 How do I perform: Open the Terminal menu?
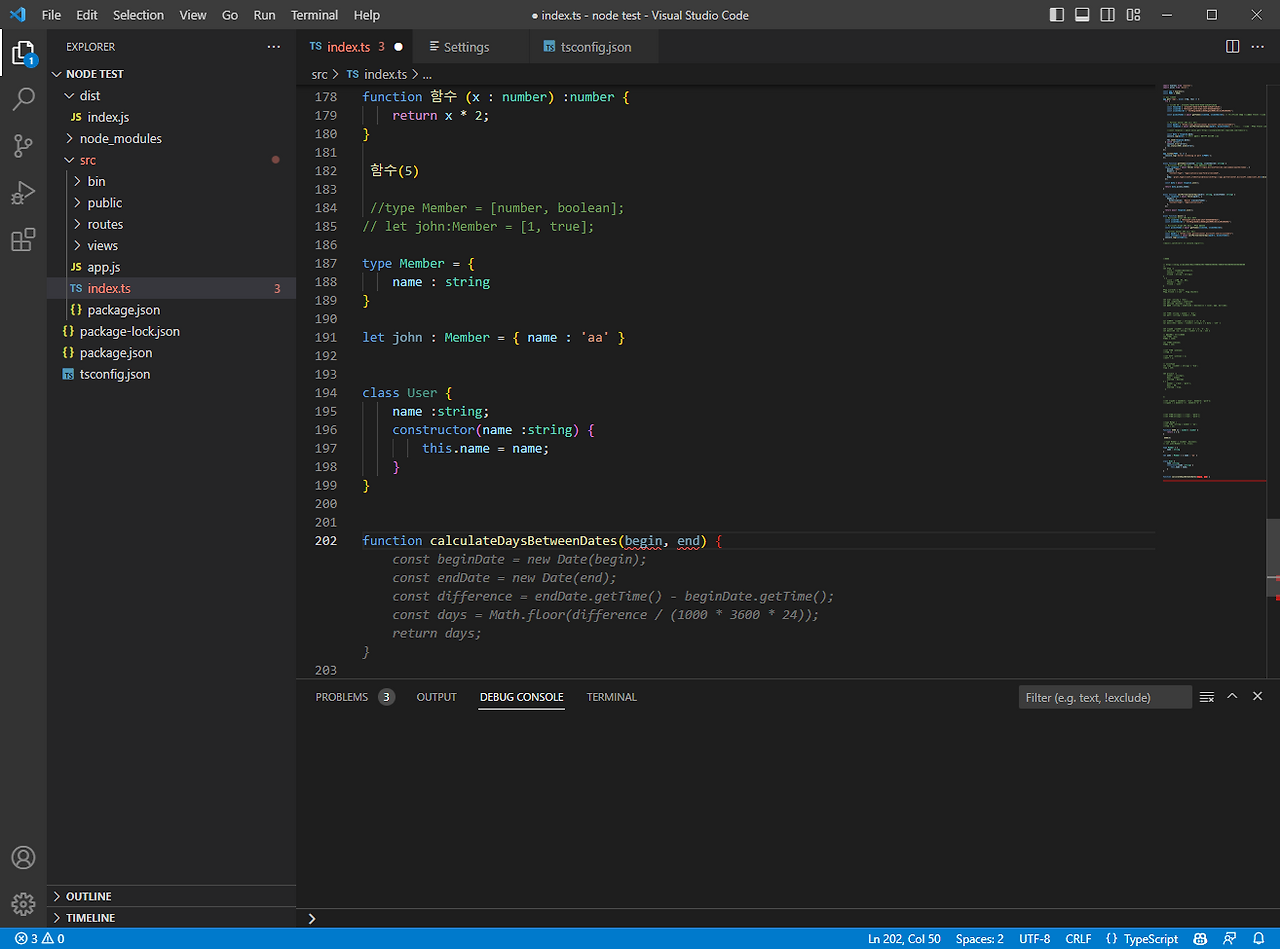[x=314, y=15]
